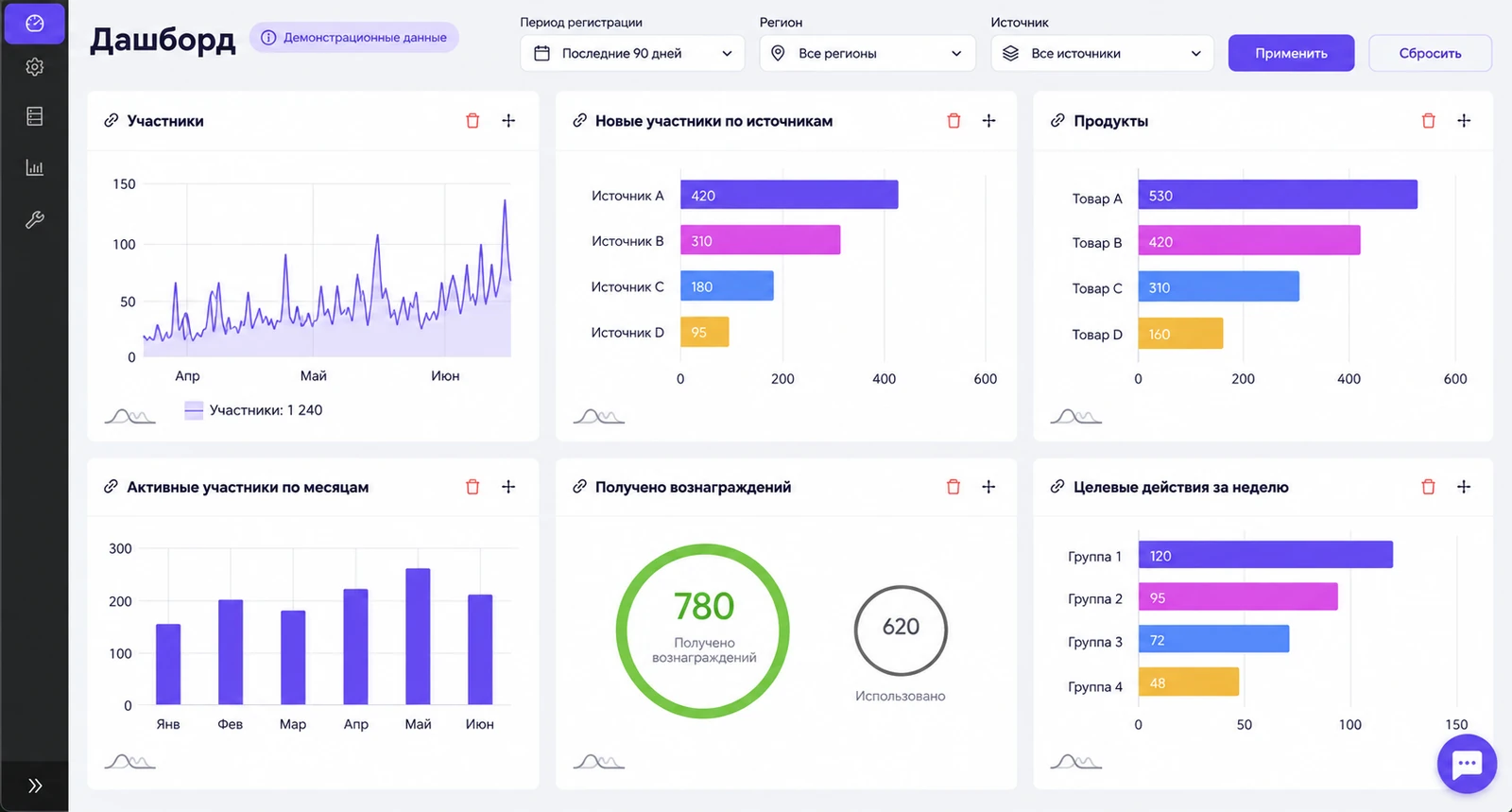The height and width of the screenshot is (812, 1512).
Task: Select the Источник C bar (180)
Action: click(727, 286)
